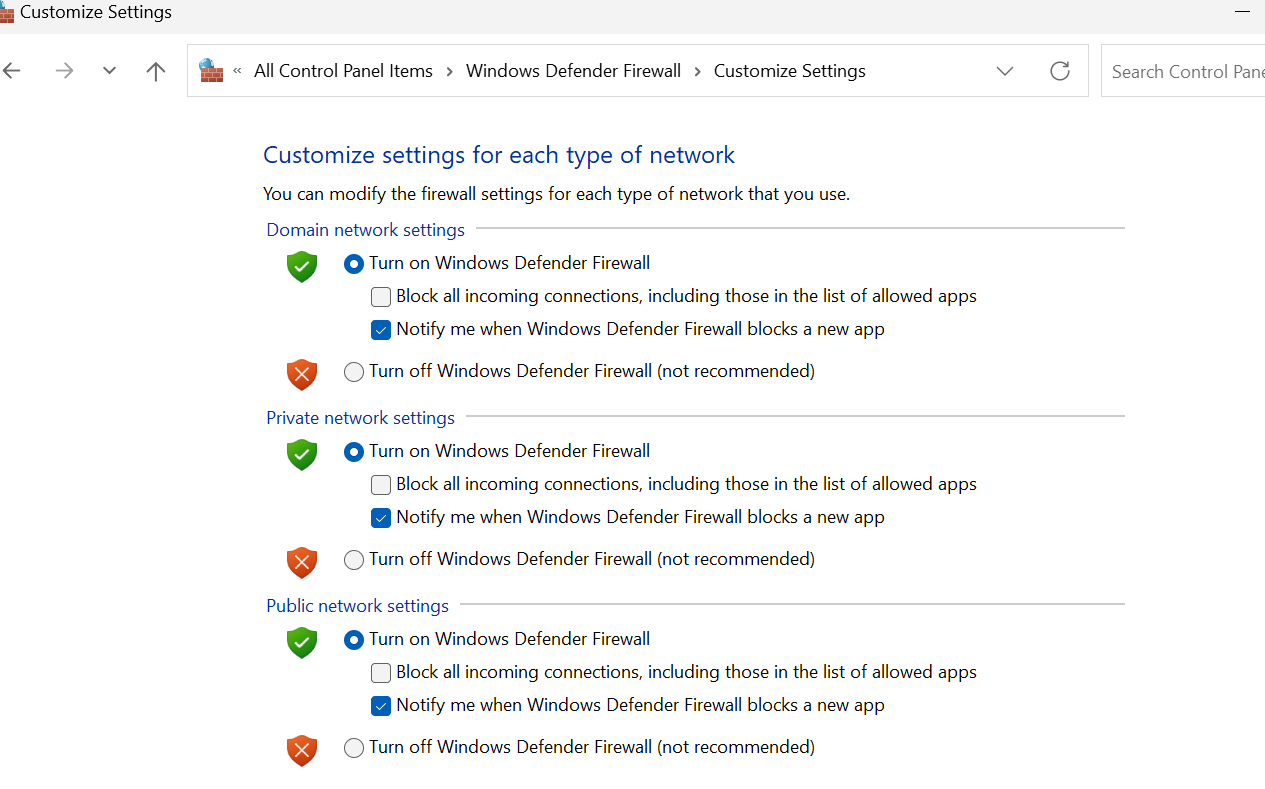
Task: Uncheck Notify me option under Public network
Action: [381, 706]
